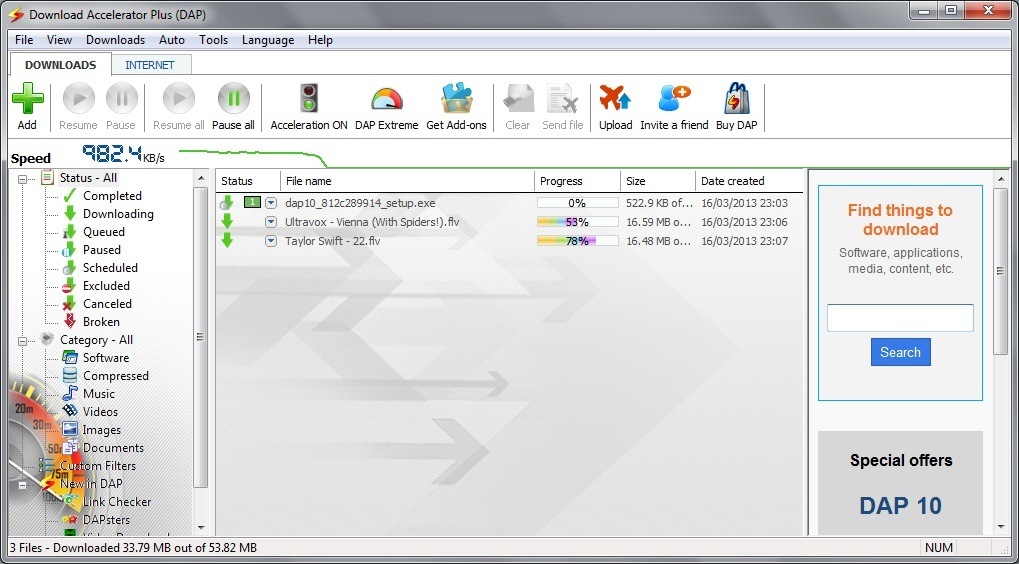The height and width of the screenshot is (564, 1019).
Task: Click the Resume toolbar icon
Action: (x=79, y=99)
